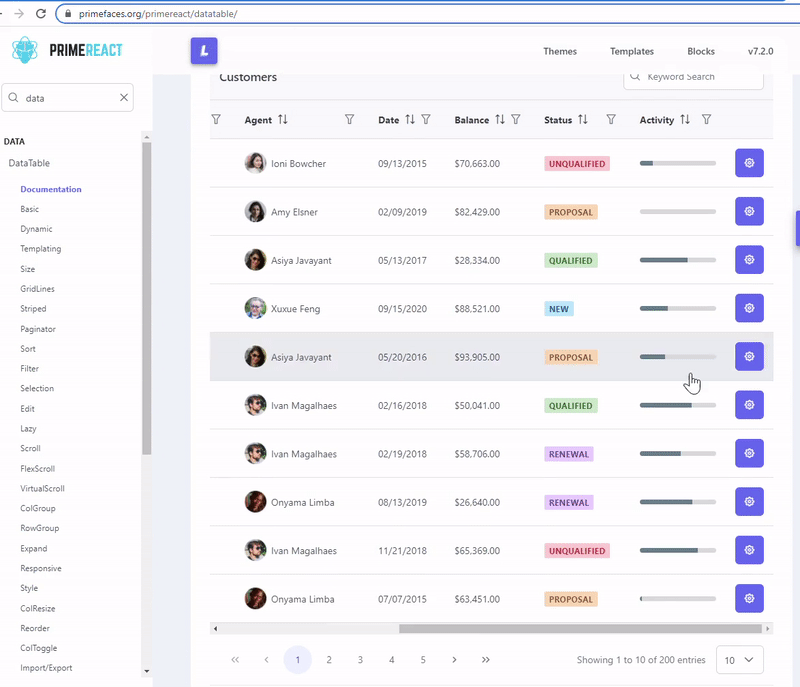Open the Import/Export demo in sidebar
The width and height of the screenshot is (800, 687).
point(46,668)
